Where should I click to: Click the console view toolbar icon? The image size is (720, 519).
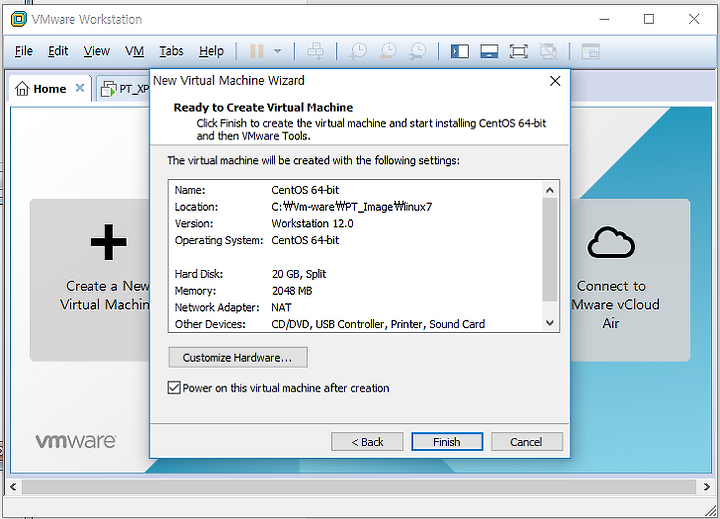pos(590,51)
